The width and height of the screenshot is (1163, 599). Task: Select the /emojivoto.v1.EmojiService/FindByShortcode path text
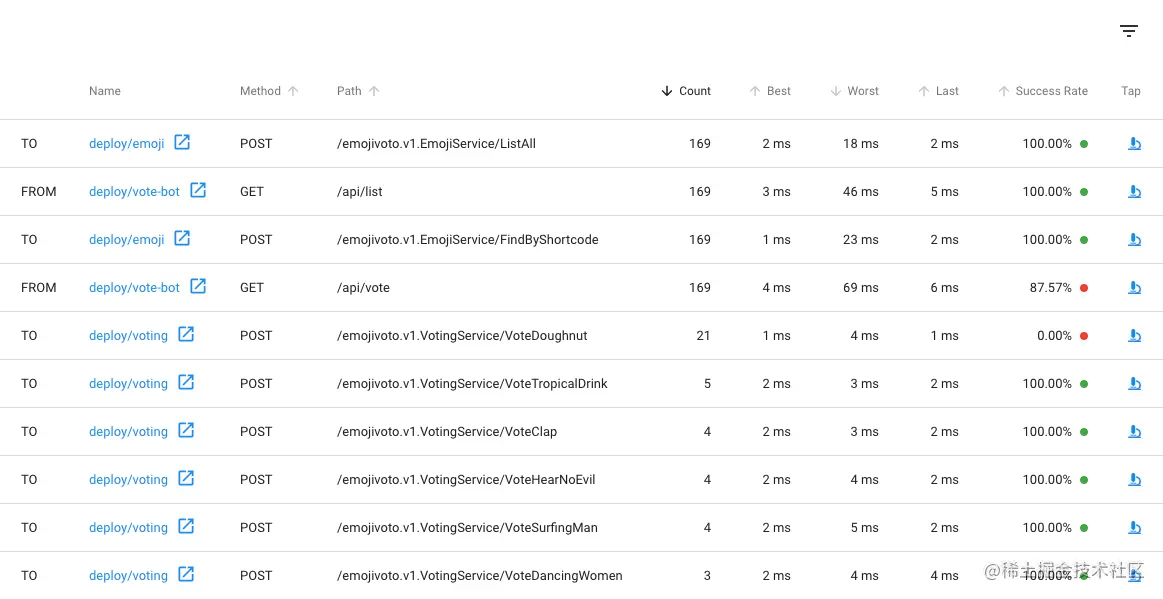pyautogui.click(x=467, y=239)
